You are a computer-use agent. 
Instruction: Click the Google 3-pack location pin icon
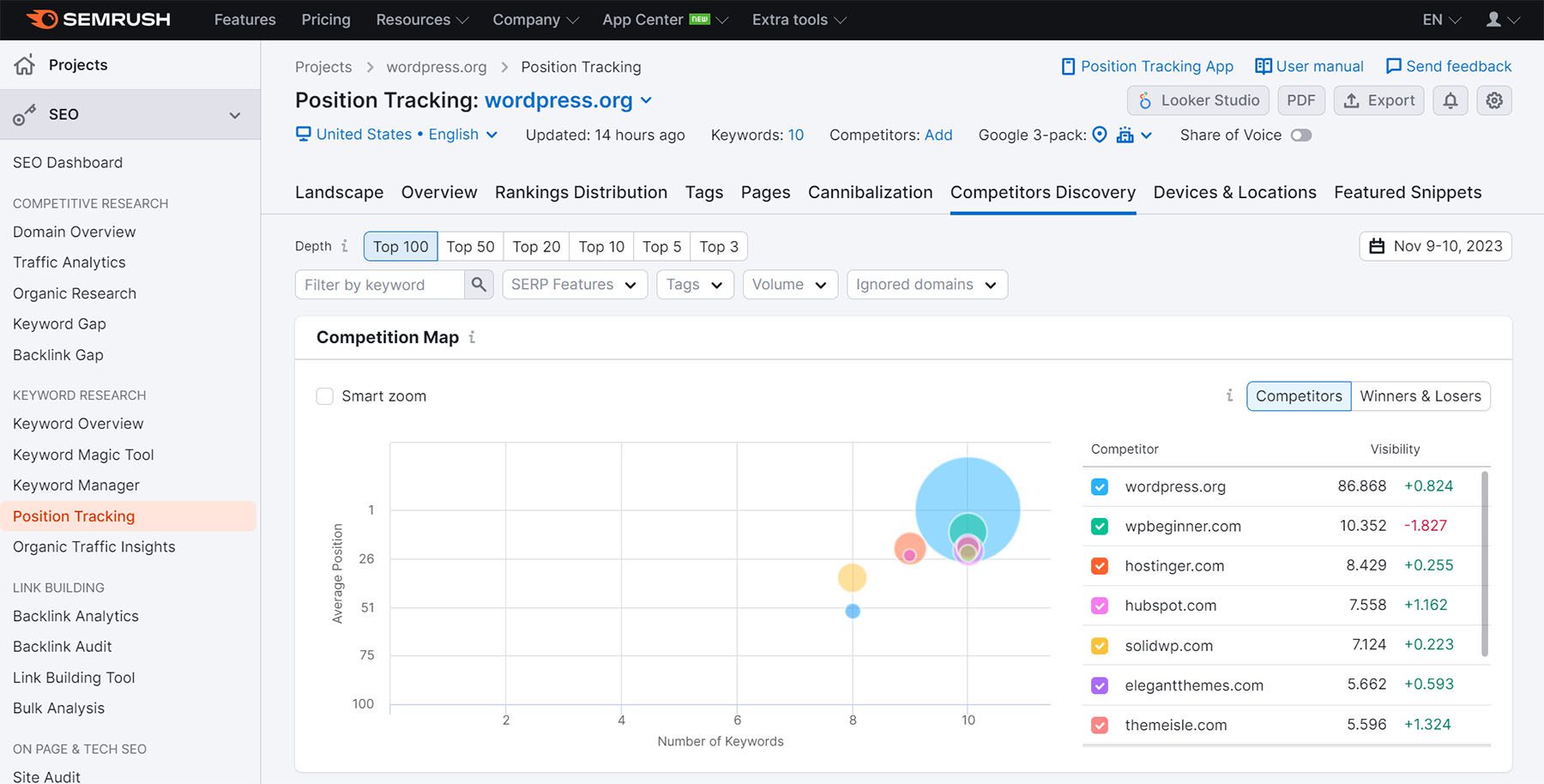tap(1101, 135)
